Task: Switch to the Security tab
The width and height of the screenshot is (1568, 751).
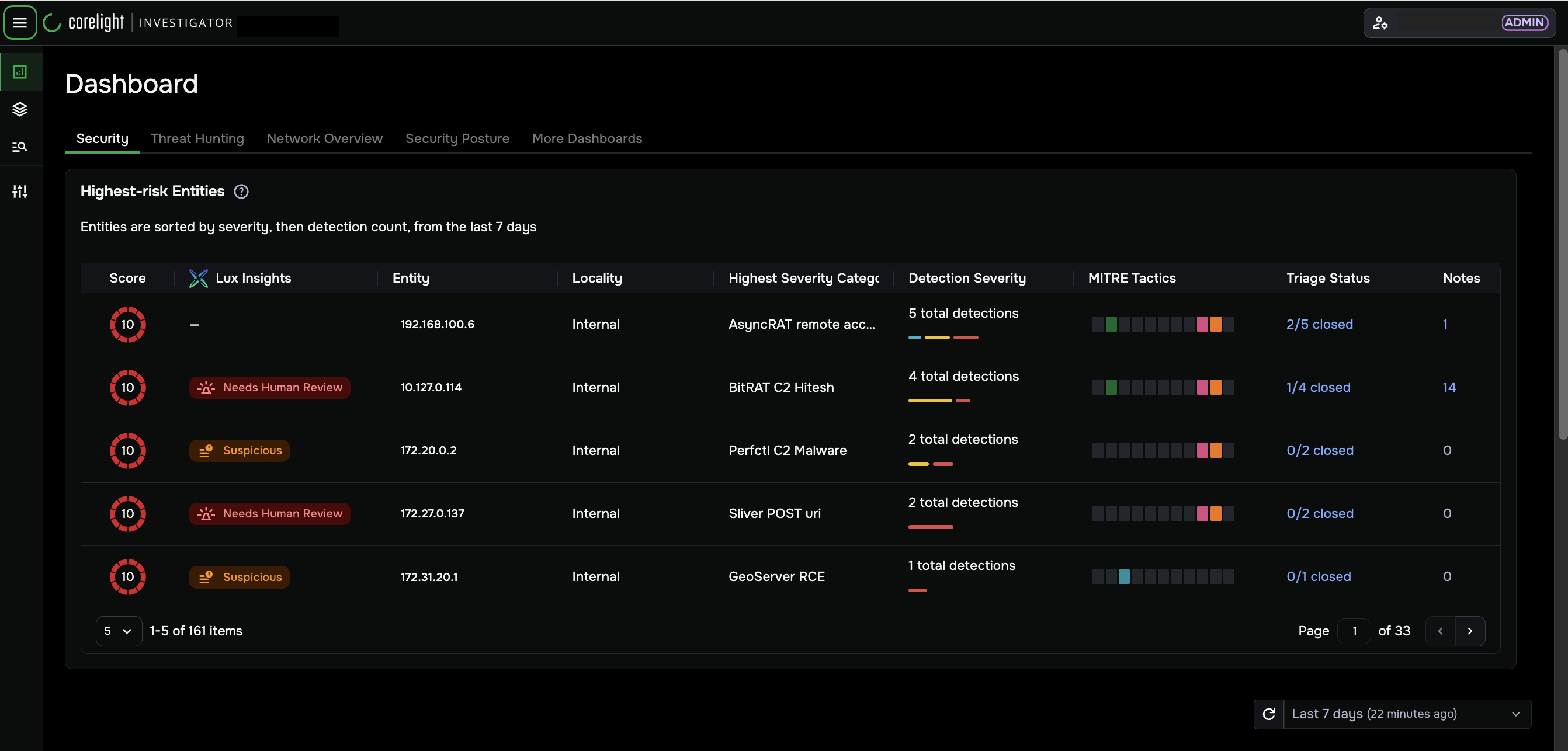Action: [102, 139]
